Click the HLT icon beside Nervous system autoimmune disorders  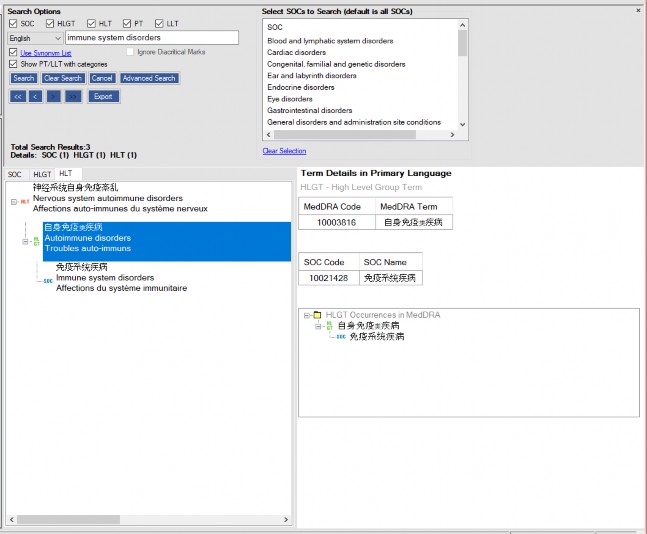(24, 201)
